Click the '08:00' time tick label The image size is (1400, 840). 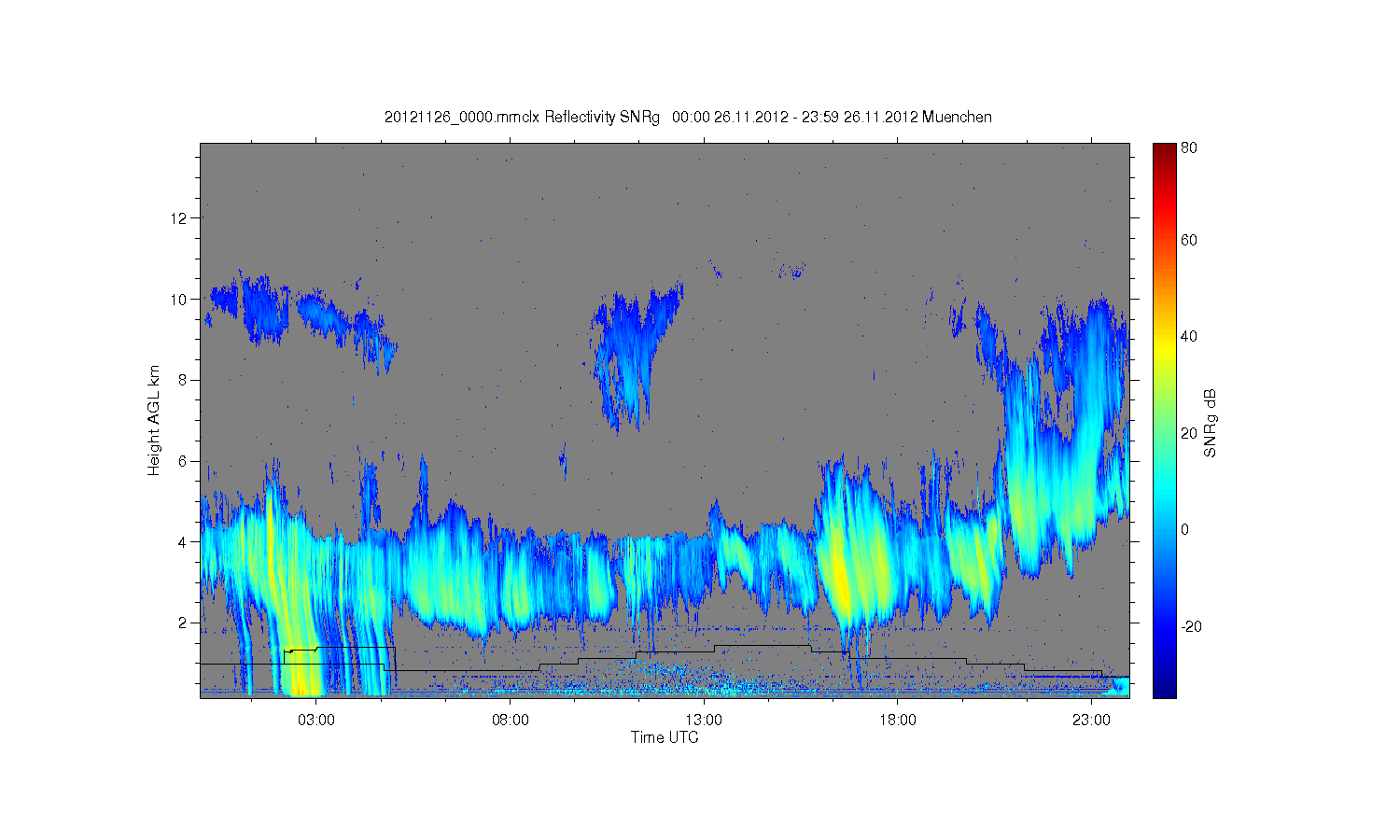click(x=511, y=721)
